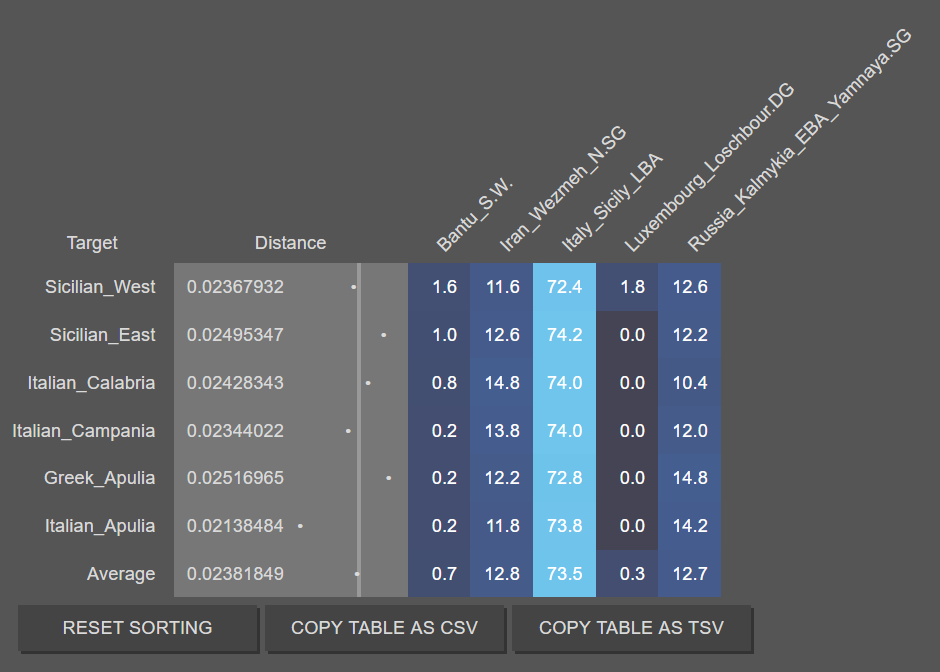Click the 74.0 cell for Italian_Campania

564,430
